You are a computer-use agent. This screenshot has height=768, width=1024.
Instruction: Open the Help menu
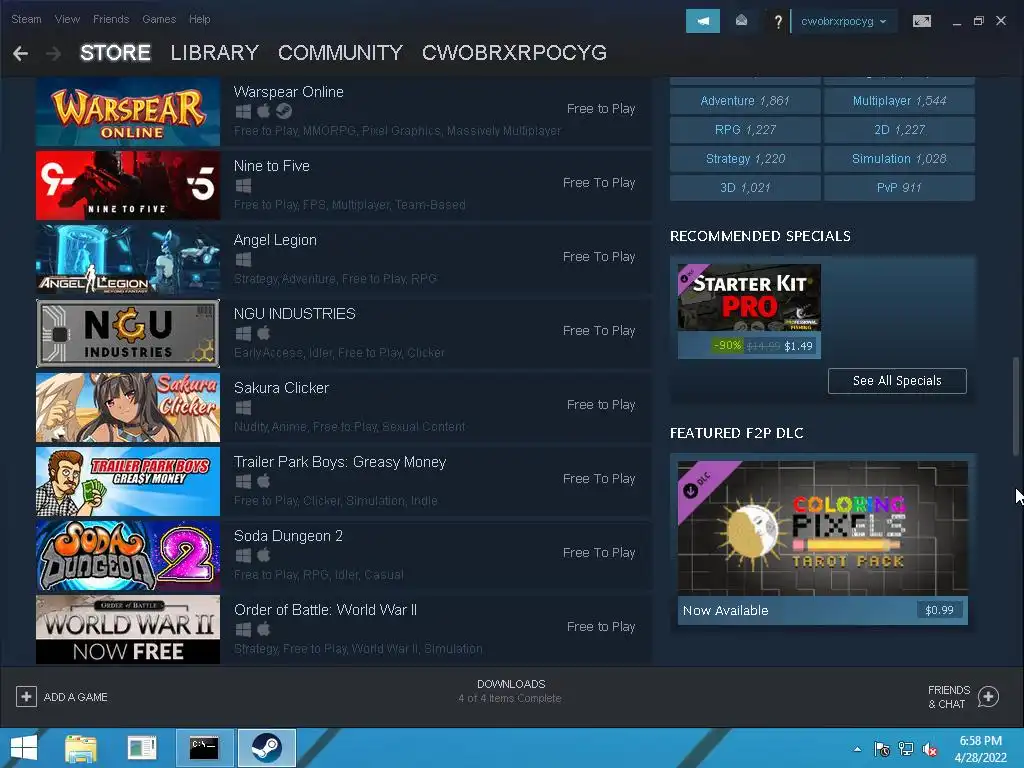200,19
